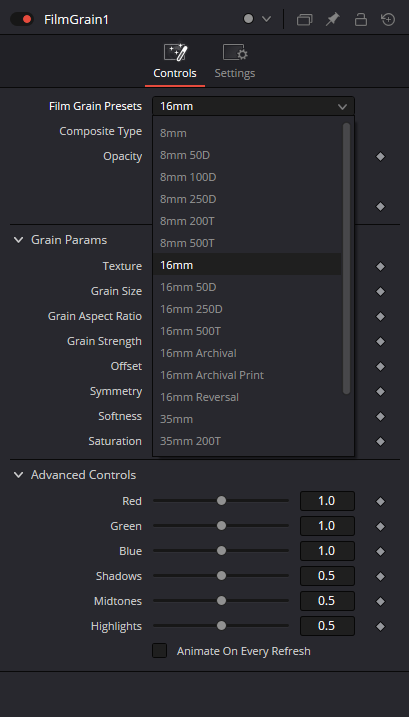
Task: Click the versions icon in header
Action: 304,20
